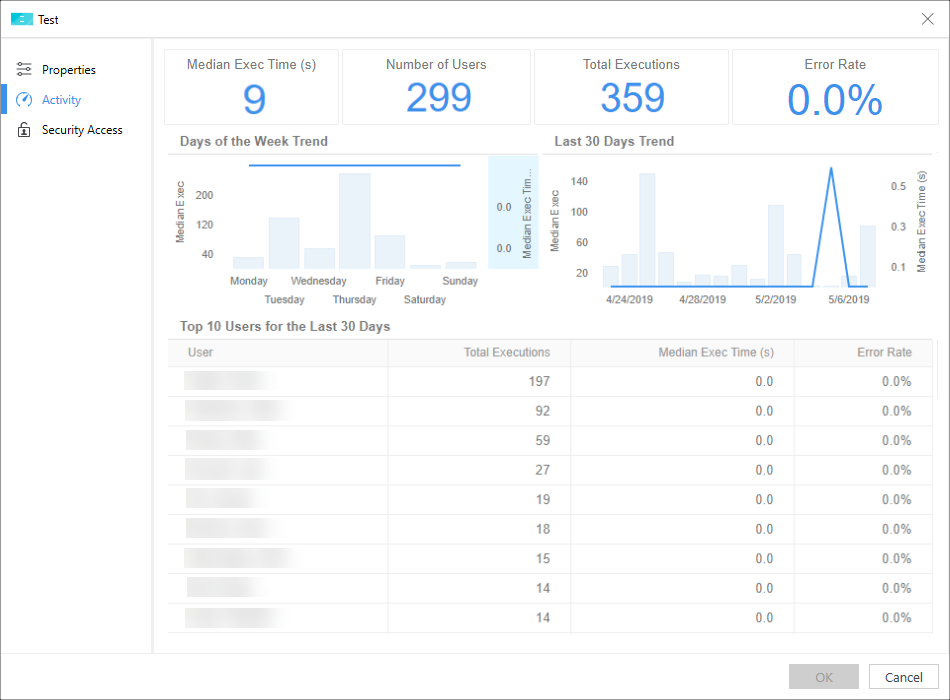950x700 pixels.
Task: Open the Properties tab
Action: click(68, 70)
